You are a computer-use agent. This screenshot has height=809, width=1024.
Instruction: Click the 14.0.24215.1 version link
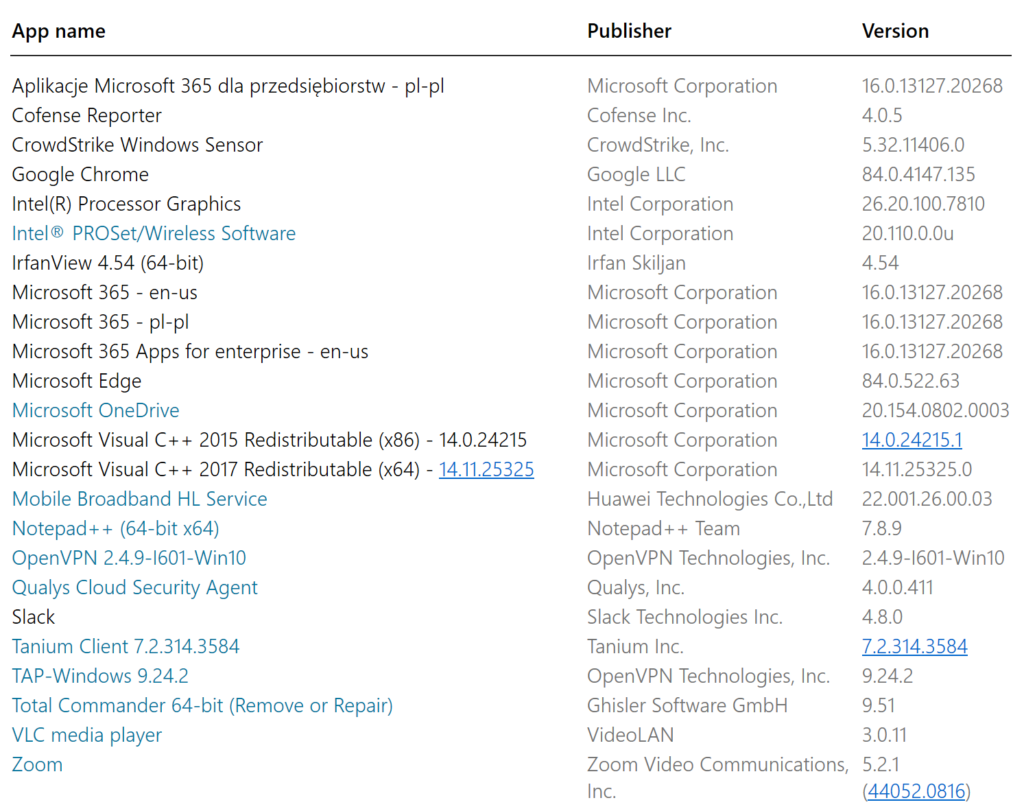click(912, 439)
